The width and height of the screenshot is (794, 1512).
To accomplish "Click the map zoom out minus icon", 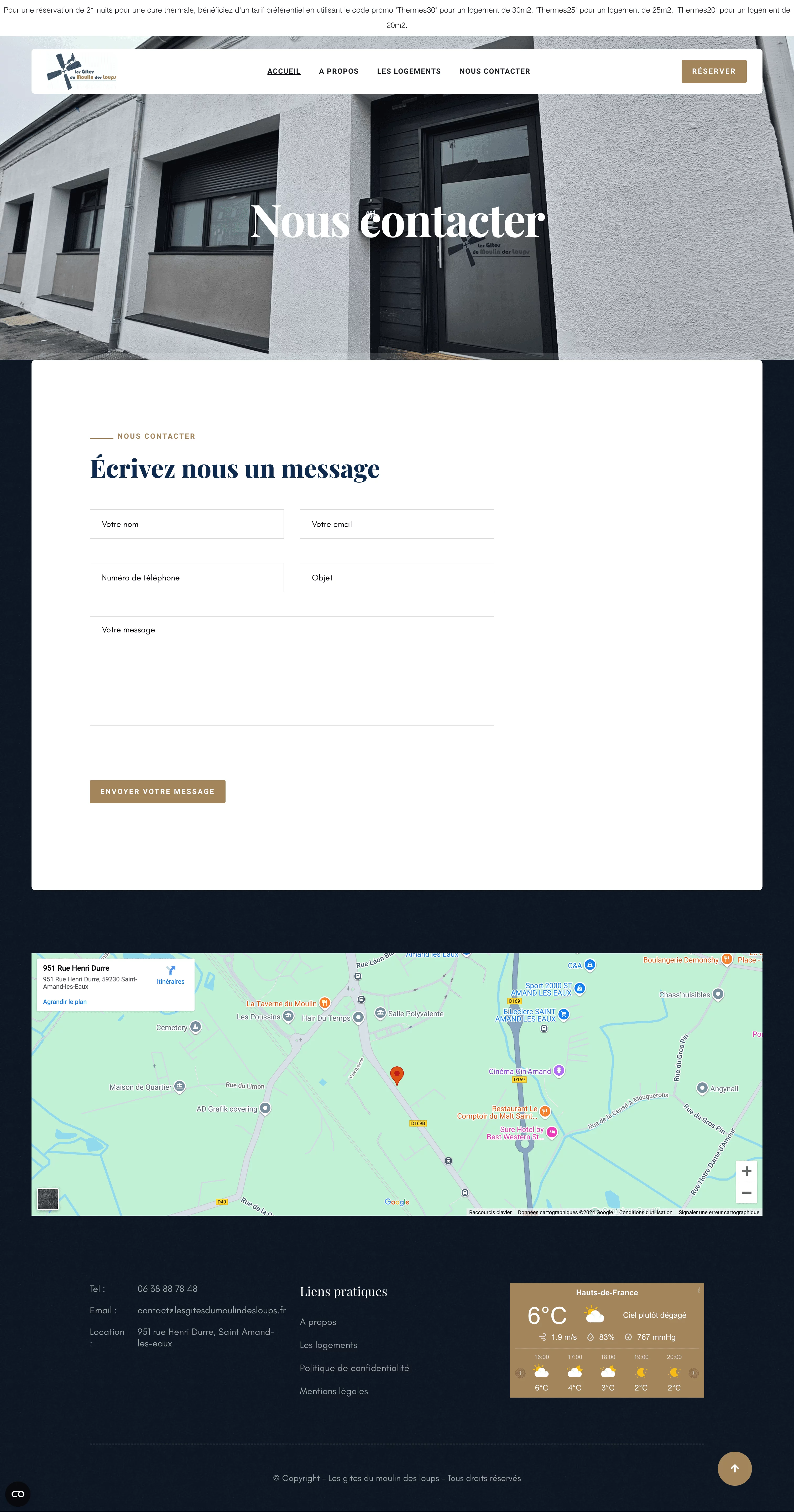I will pos(746,1193).
